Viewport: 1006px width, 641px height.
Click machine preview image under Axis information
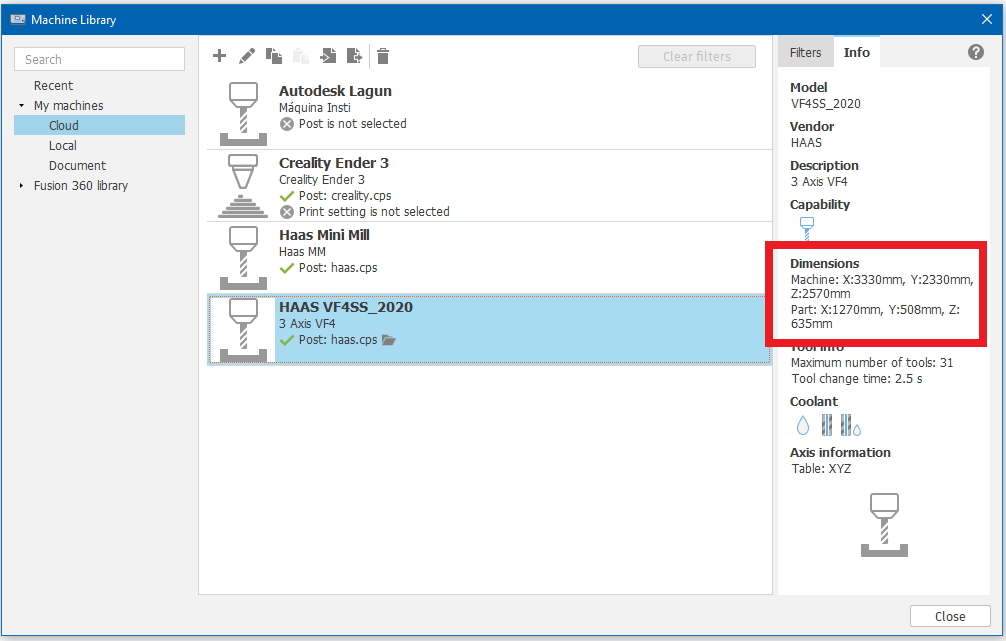(884, 524)
